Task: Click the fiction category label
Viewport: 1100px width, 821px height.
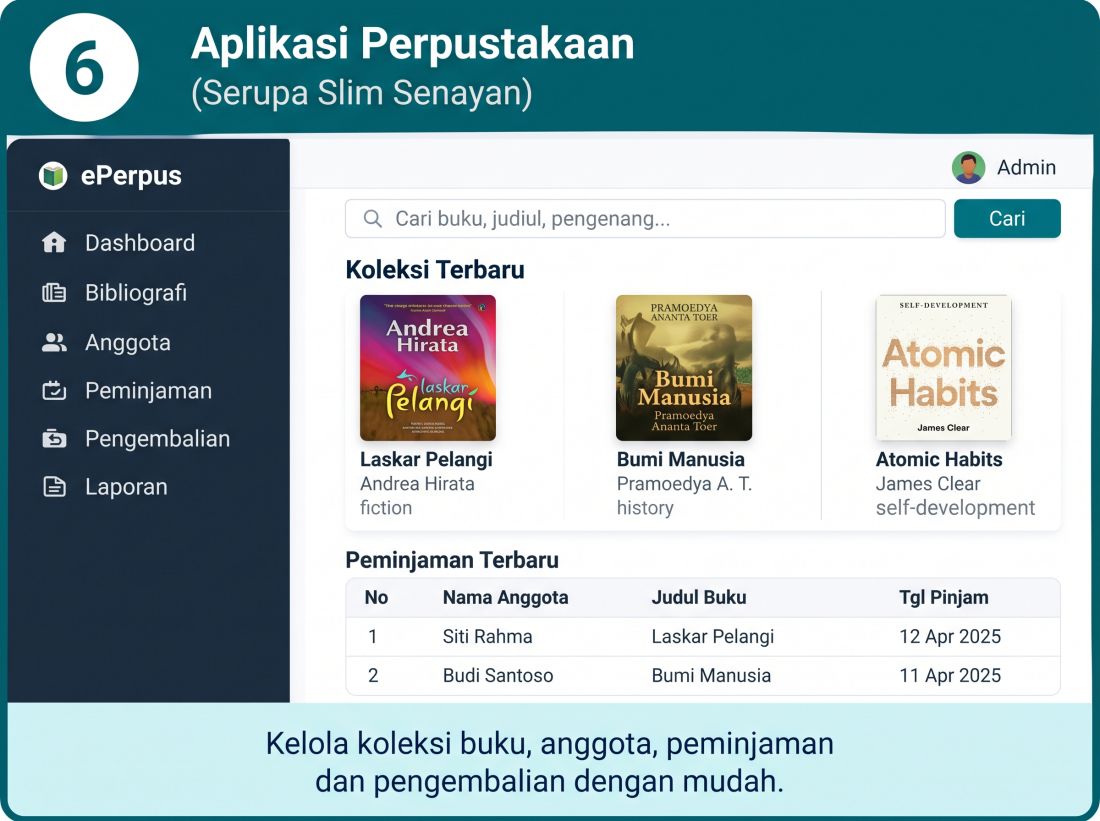Action: click(386, 508)
